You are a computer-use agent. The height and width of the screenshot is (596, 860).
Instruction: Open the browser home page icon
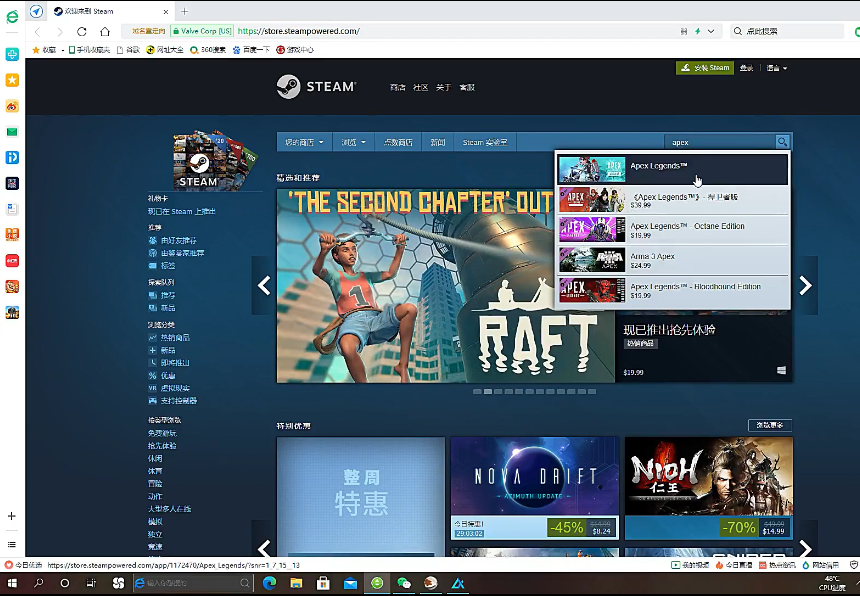tap(105, 31)
